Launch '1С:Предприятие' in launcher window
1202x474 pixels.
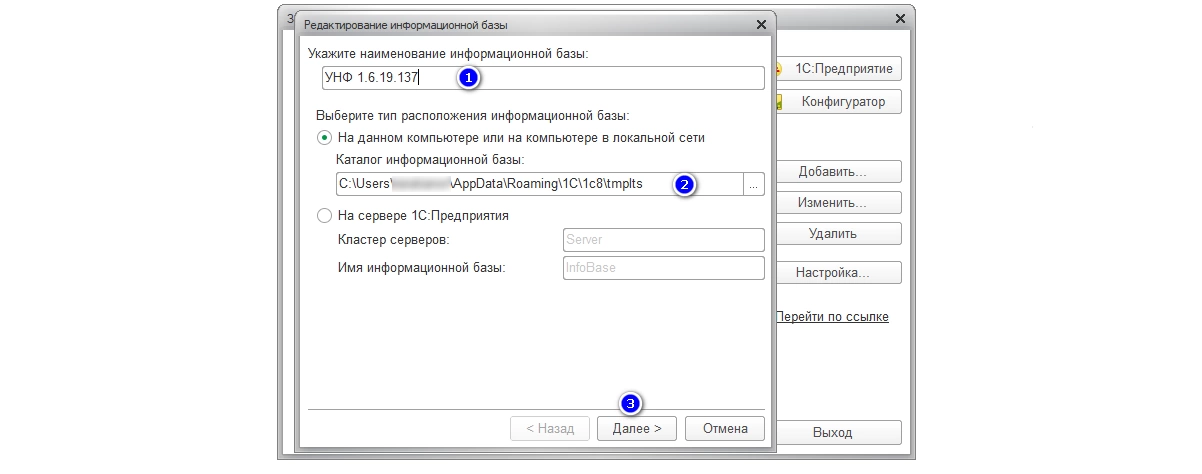point(838,69)
